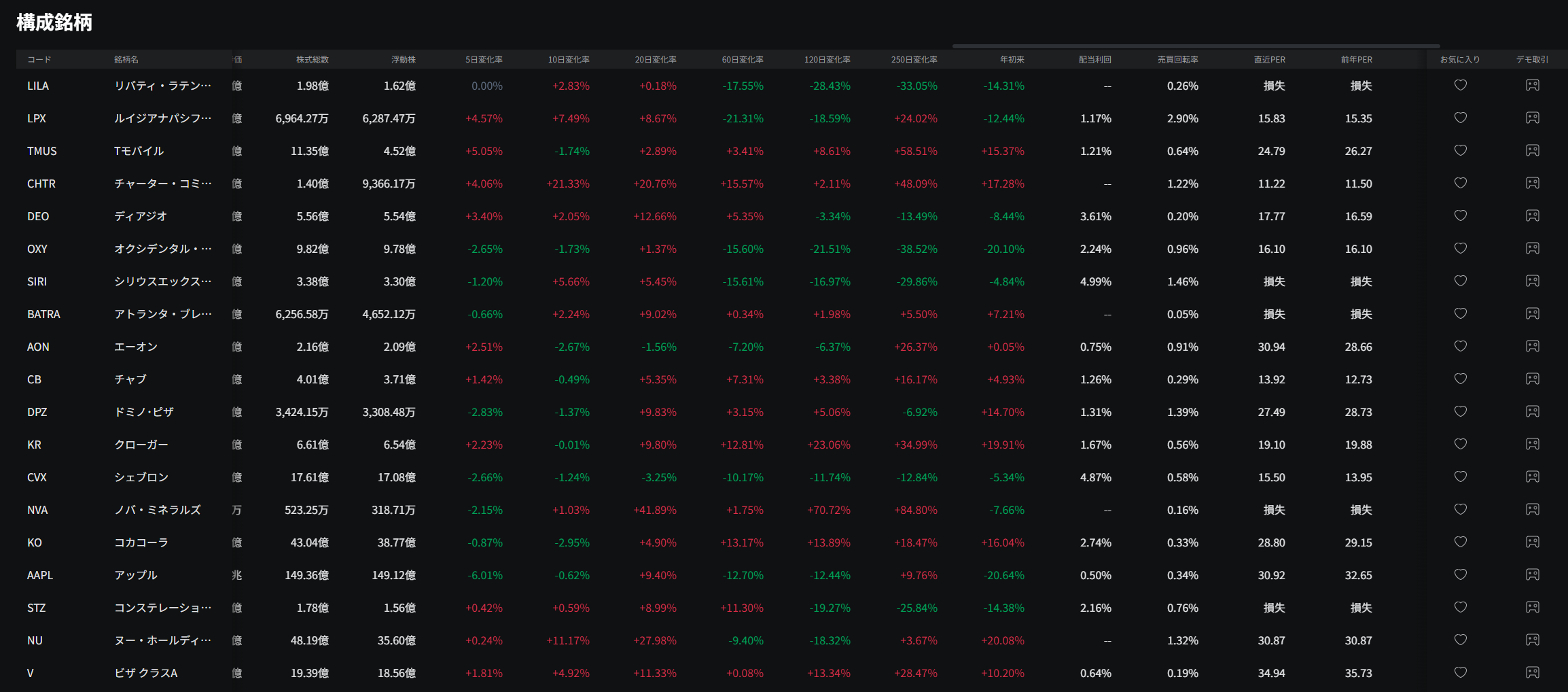
Task: Open the コカコーラ stock
Action: [141, 542]
